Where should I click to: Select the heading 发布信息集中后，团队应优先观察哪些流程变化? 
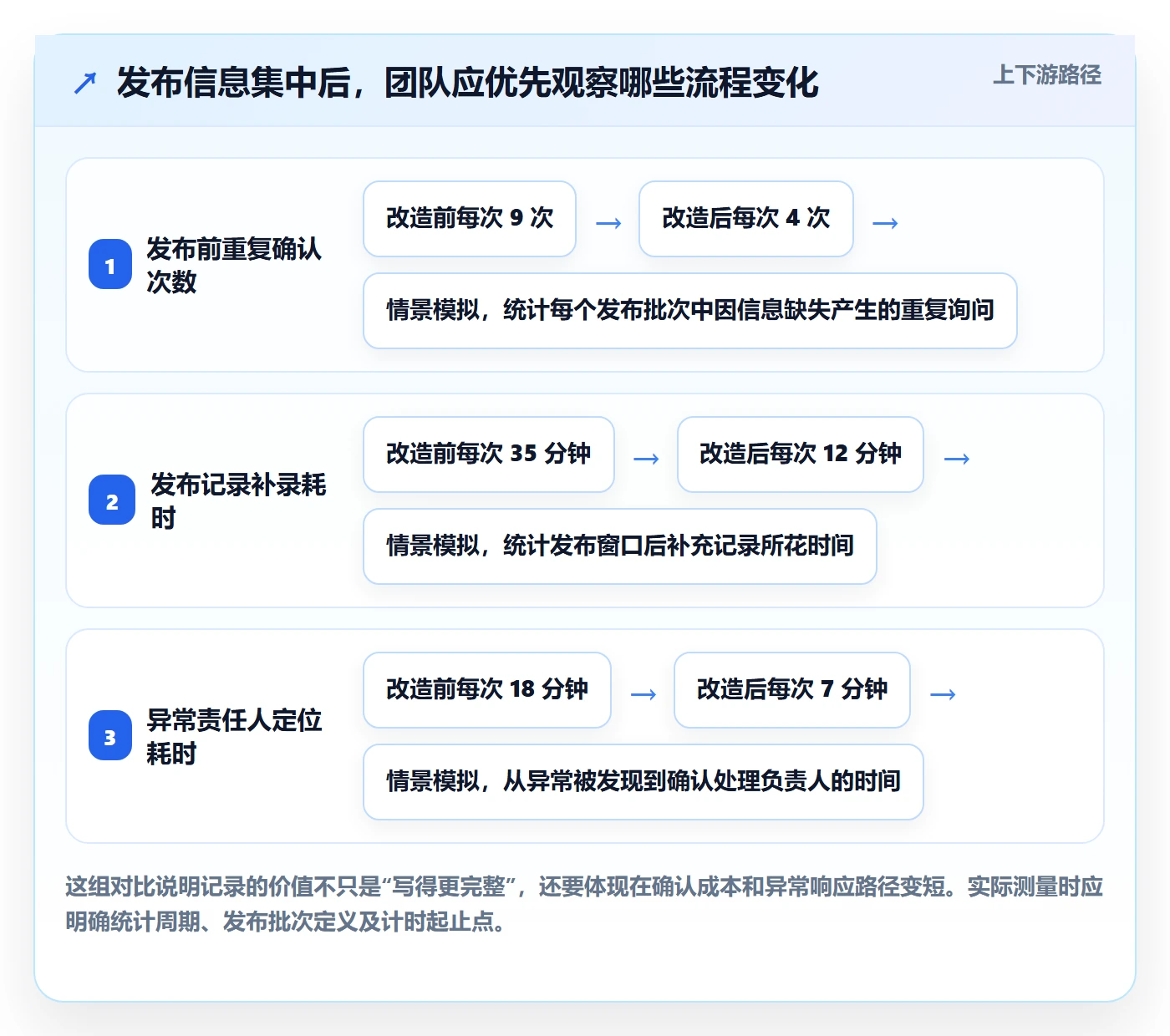(468, 83)
